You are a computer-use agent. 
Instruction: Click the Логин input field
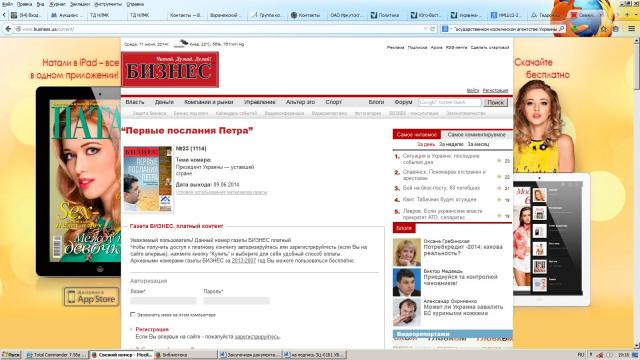coord(163,300)
